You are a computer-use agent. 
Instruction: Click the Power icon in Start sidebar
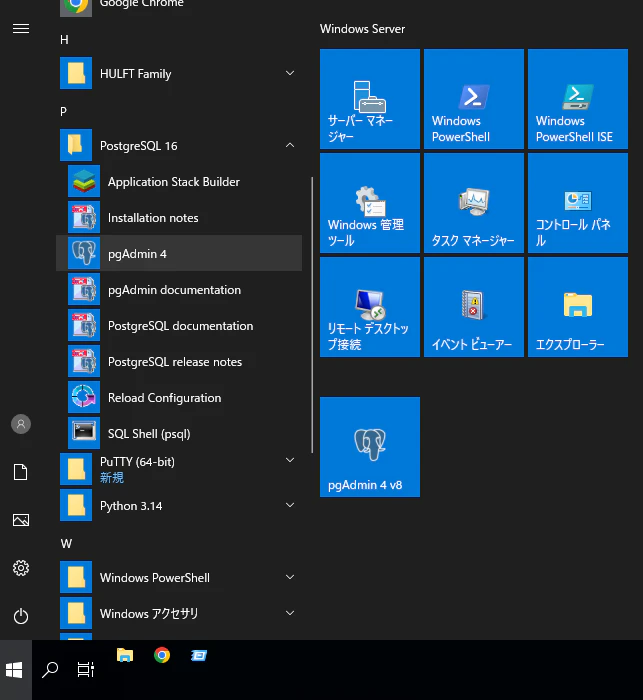(x=21, y=617)
